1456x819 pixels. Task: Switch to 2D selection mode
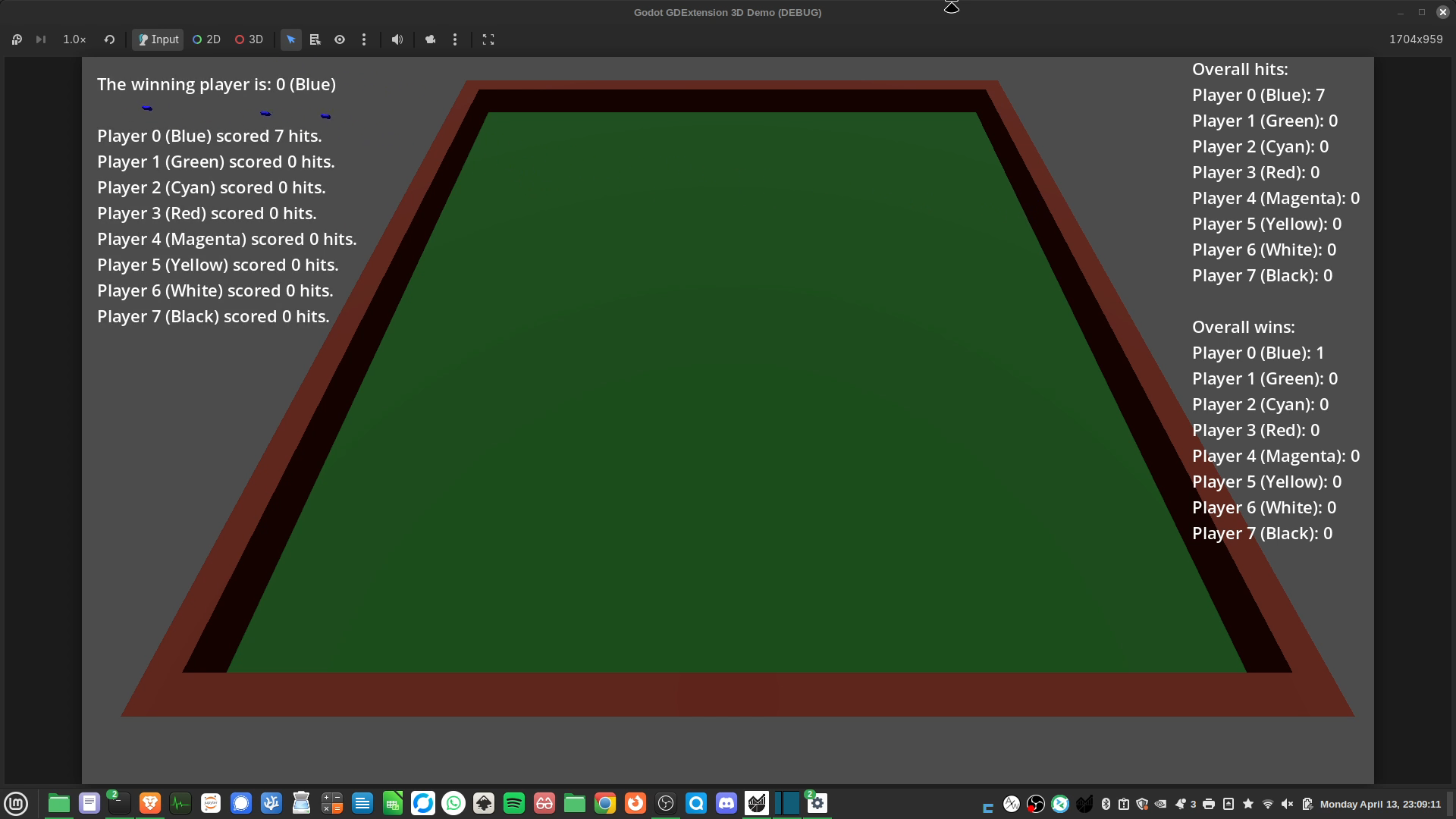(206, 39)
